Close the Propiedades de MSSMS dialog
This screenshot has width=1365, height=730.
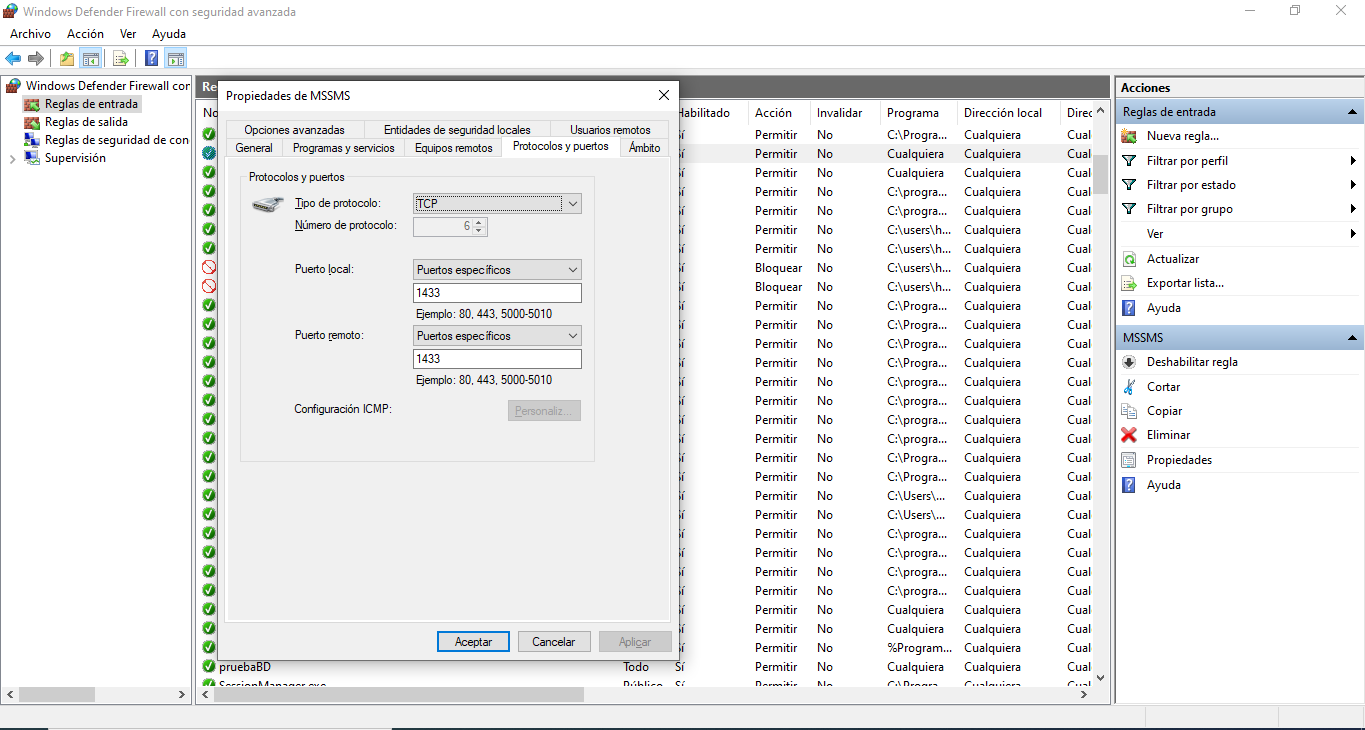664,95
